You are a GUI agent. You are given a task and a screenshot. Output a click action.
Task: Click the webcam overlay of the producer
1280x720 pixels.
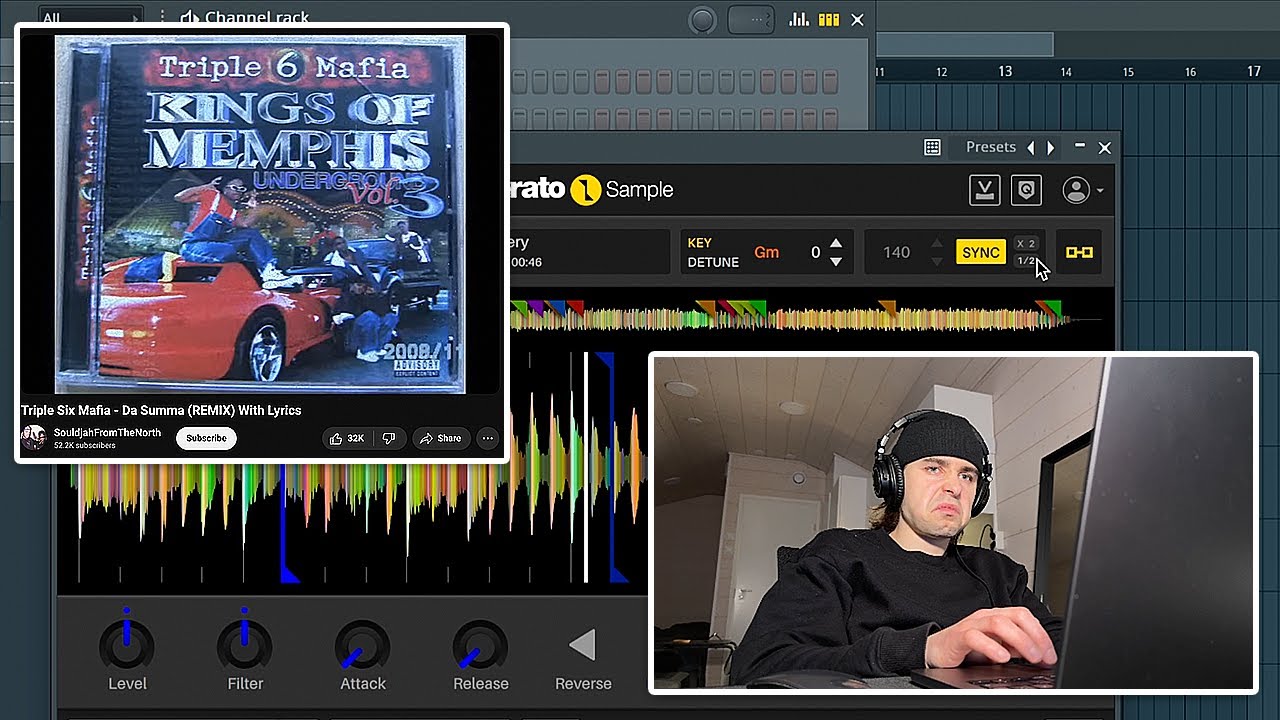tap(953, 523)
